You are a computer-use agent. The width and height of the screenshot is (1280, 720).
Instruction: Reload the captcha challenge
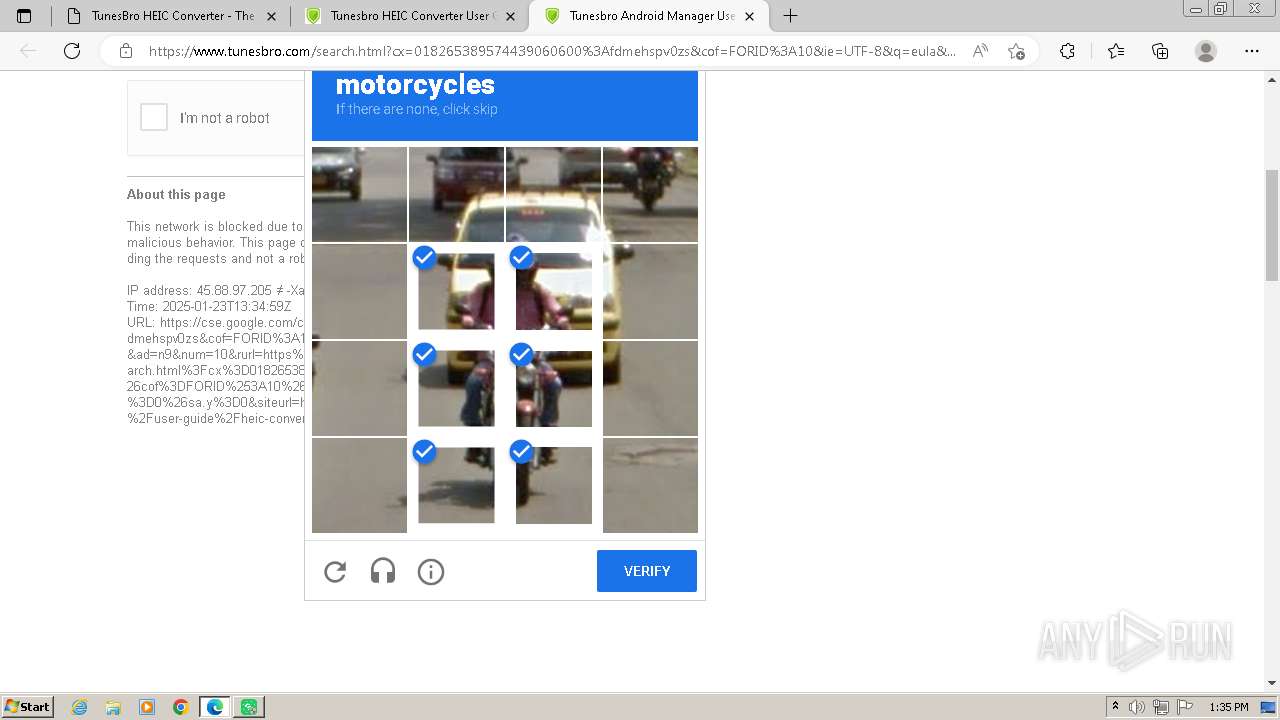335,571
